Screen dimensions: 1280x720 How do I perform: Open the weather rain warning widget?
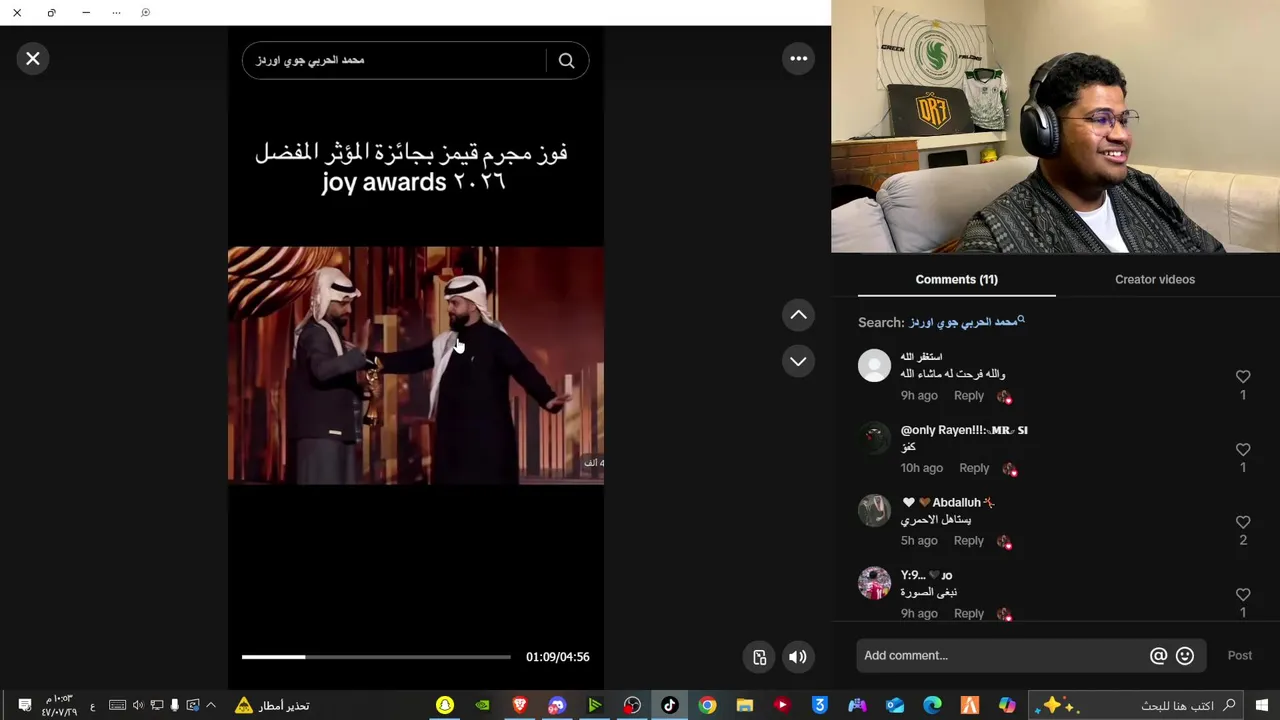click(x=272, y=706)
